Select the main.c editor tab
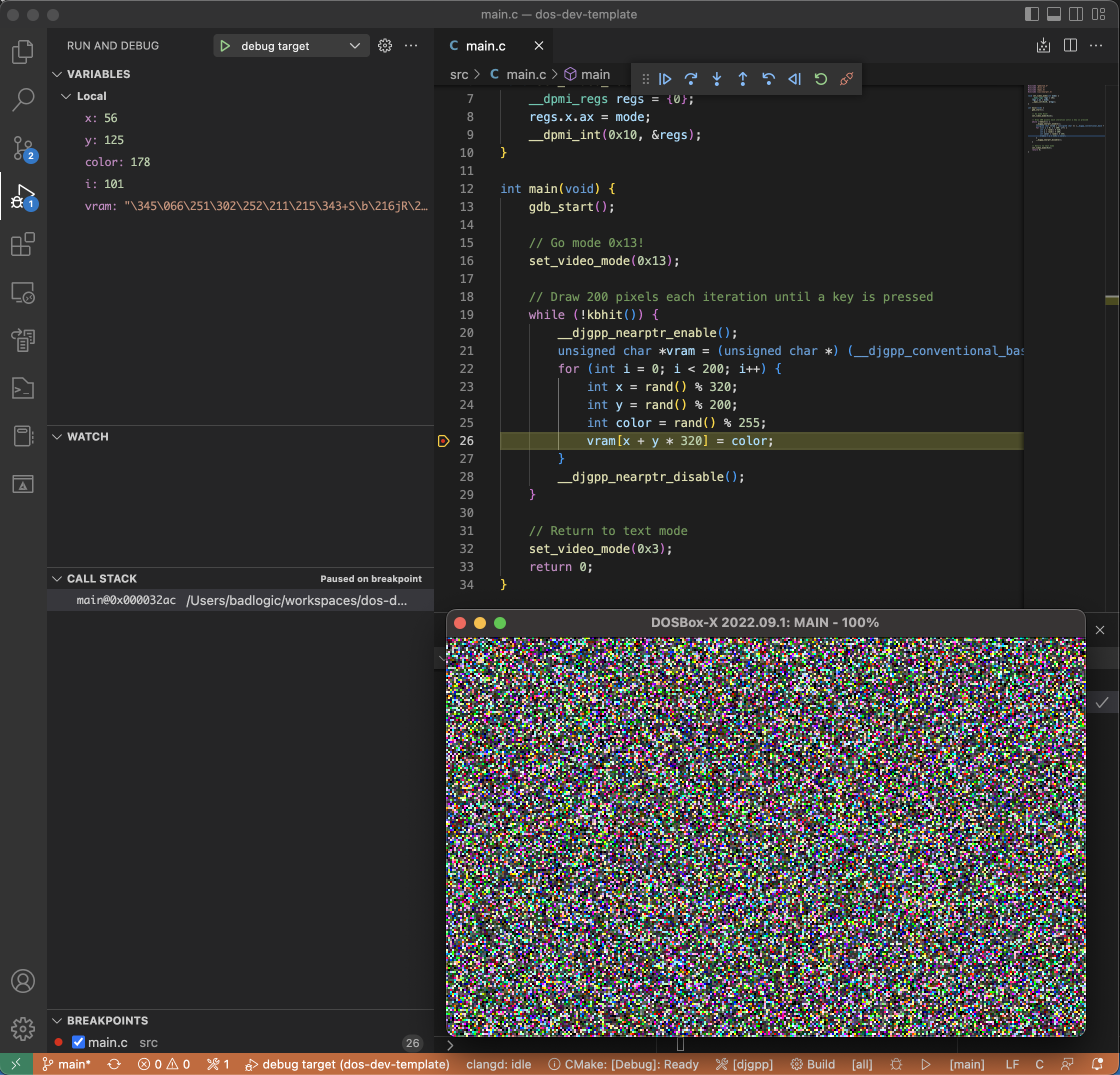This screenshot has width=1120, height=1075. pyautogui.click(x=485, y=45)
